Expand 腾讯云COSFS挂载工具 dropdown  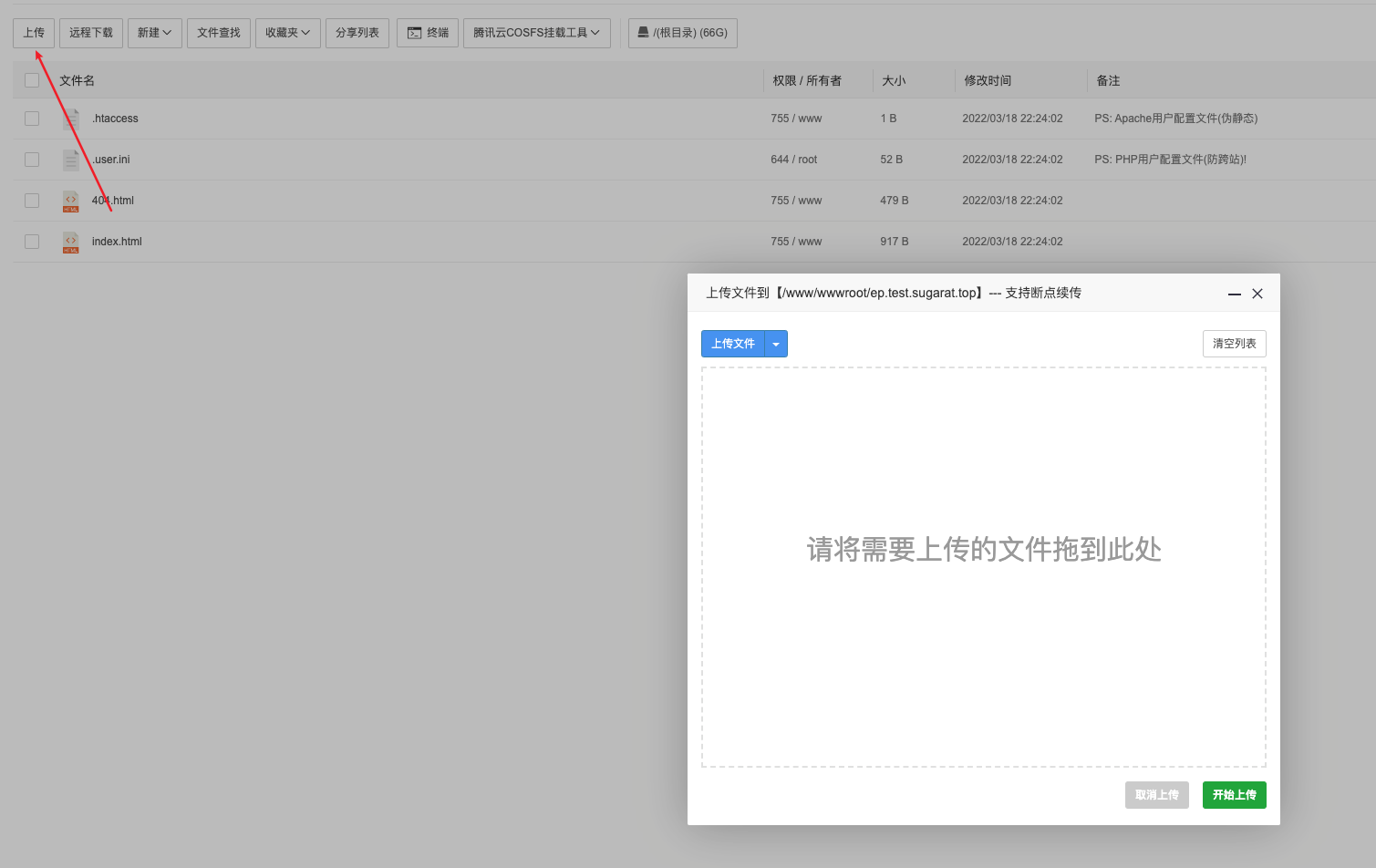coord(537,33)
